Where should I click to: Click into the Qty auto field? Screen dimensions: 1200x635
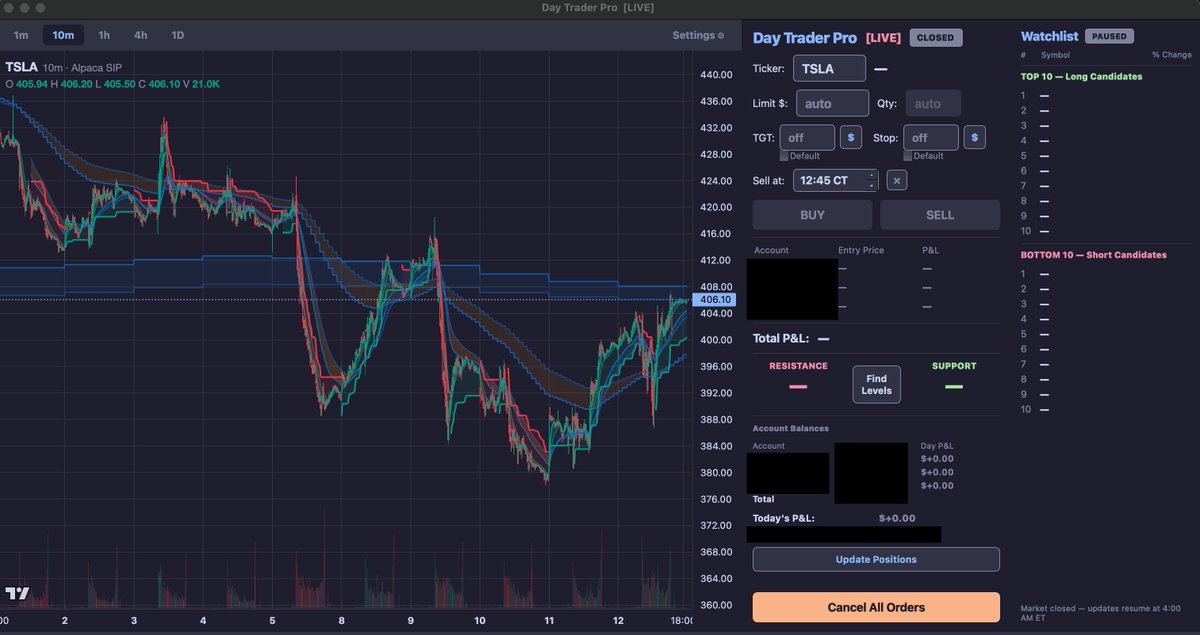[933, 103]
